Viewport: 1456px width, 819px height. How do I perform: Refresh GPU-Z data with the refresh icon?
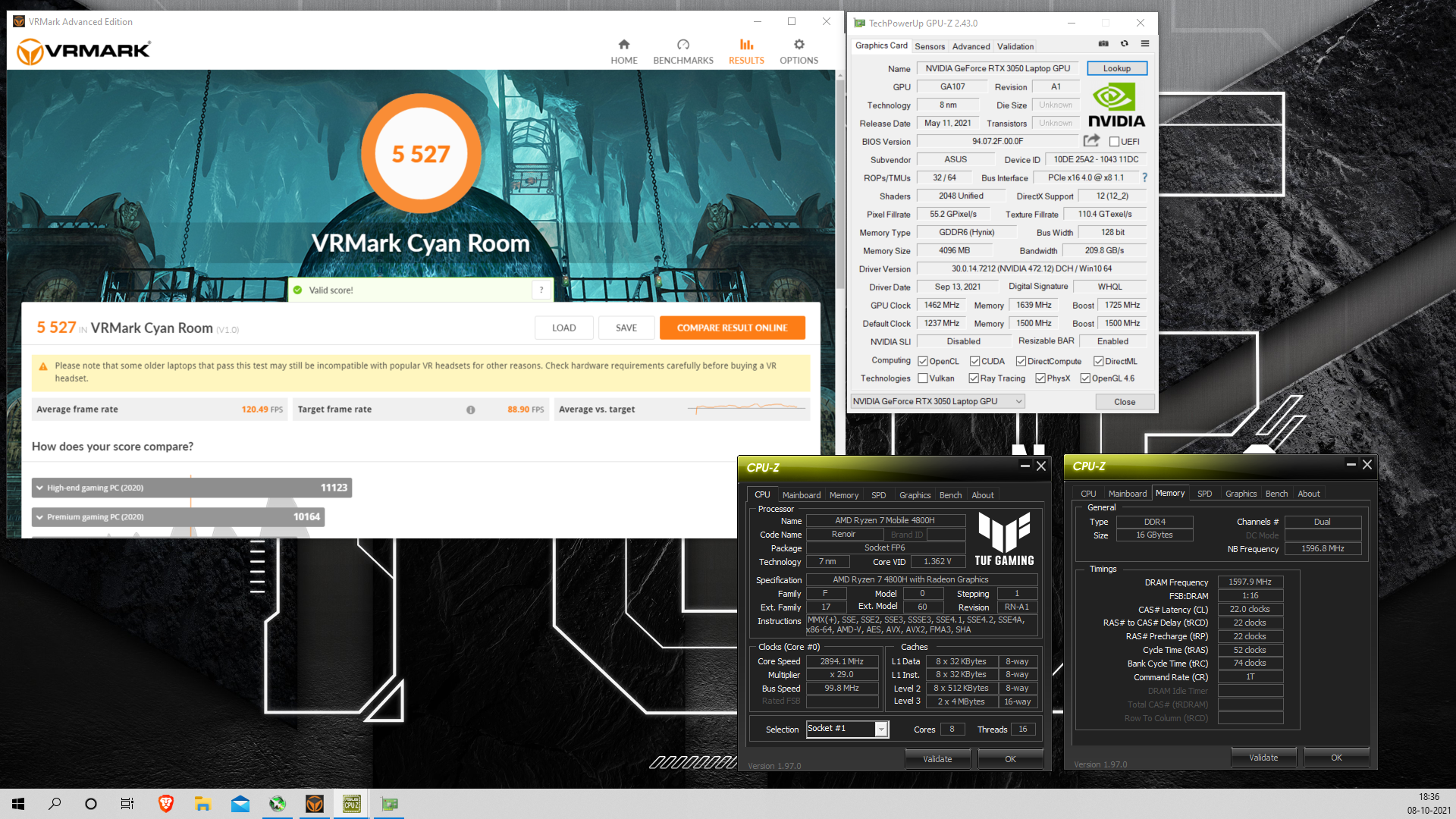coord(1125,44)
